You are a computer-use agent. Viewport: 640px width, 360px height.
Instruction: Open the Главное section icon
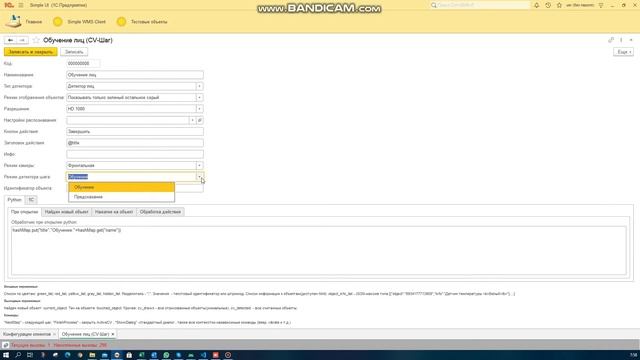pos(13,21)
